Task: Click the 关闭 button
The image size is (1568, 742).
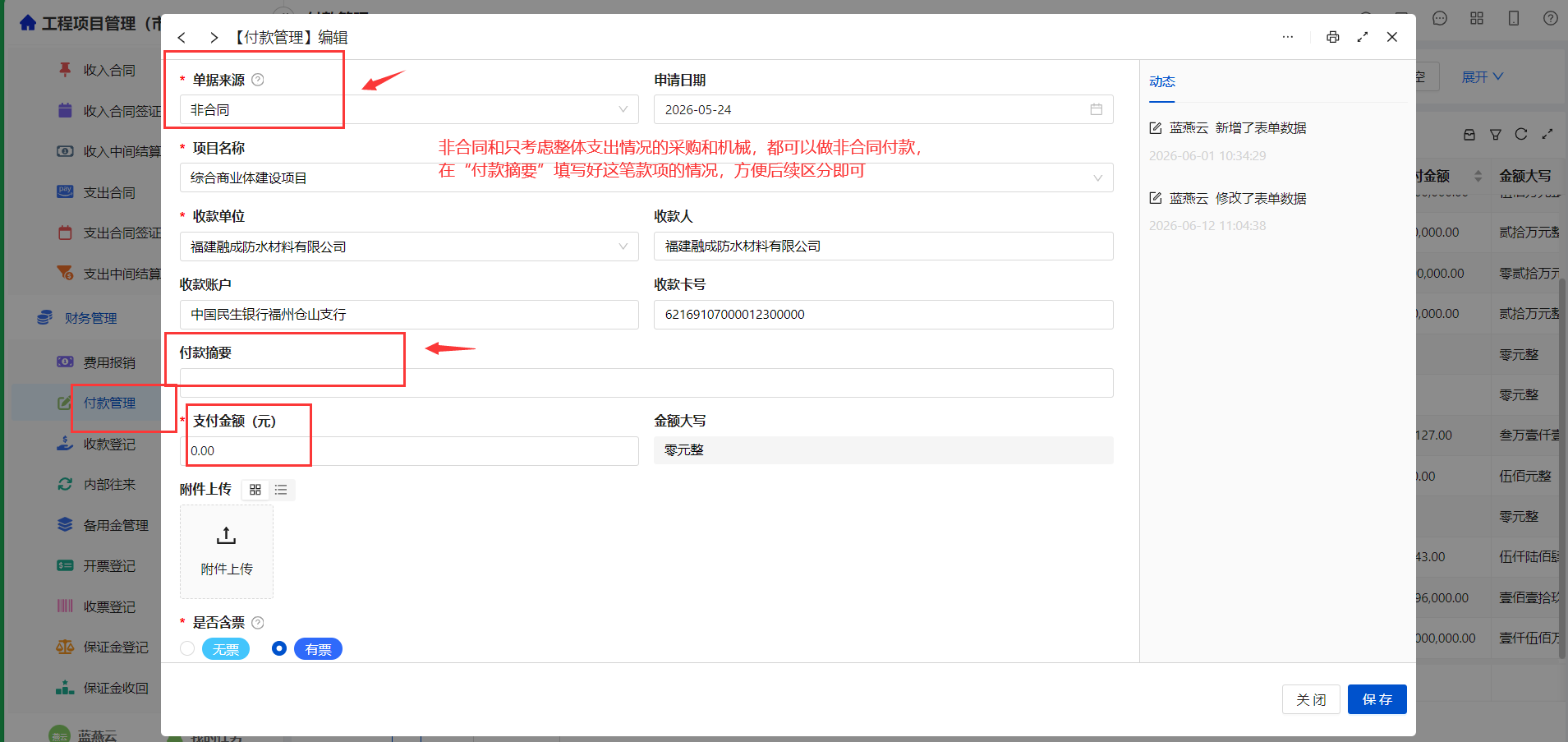Action: point(1311,699)
